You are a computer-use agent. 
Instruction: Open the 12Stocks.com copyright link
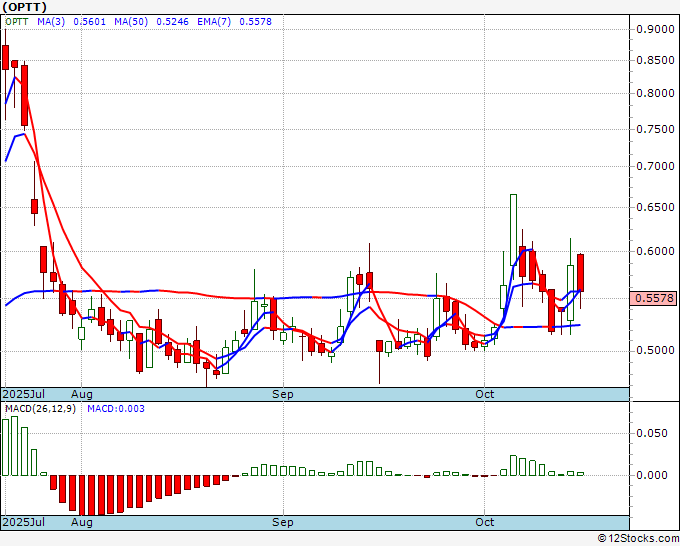pyautogui.click(x=638, y=538)
